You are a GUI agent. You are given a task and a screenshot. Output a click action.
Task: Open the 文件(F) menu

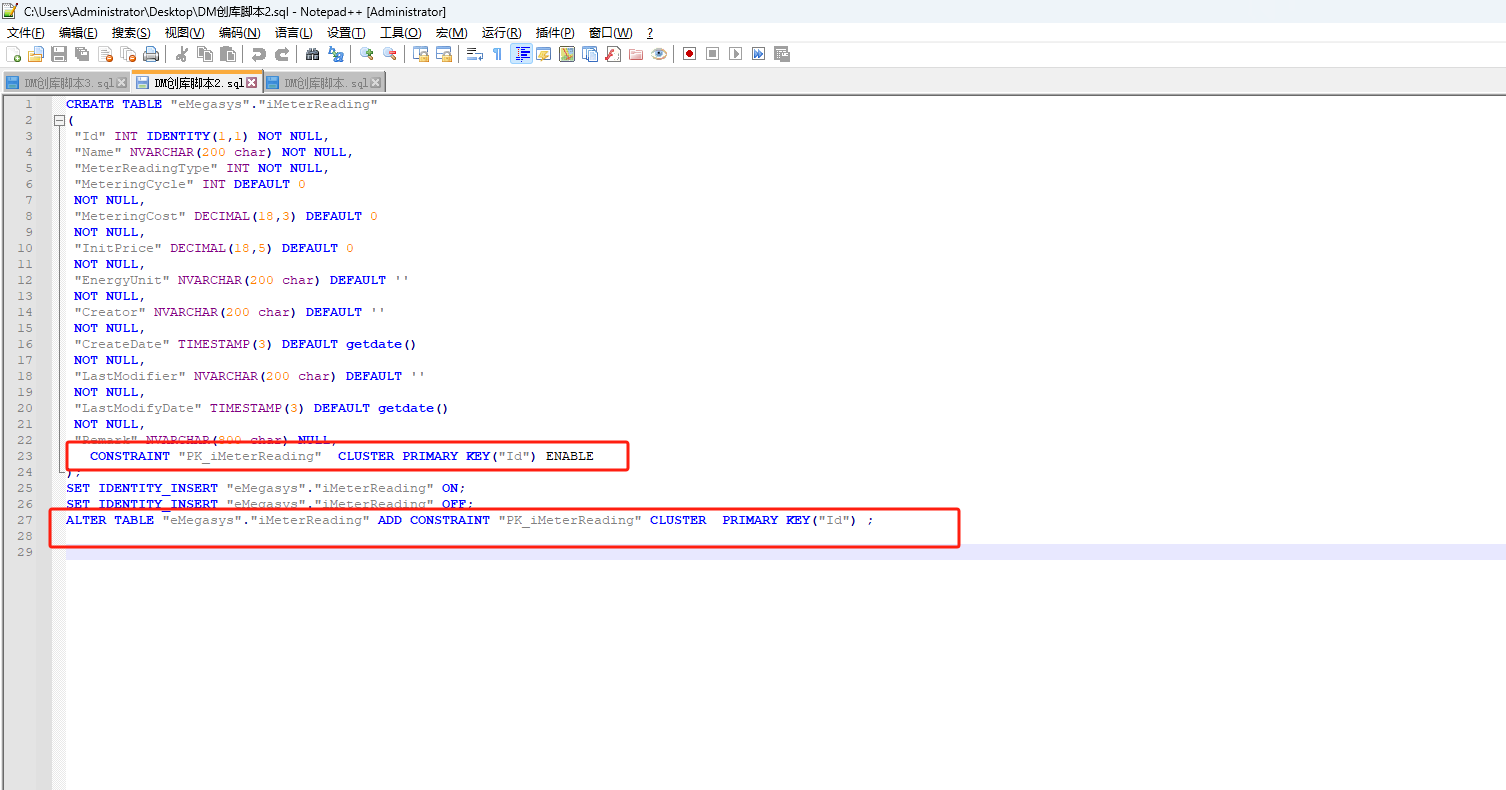coord(26,33)
